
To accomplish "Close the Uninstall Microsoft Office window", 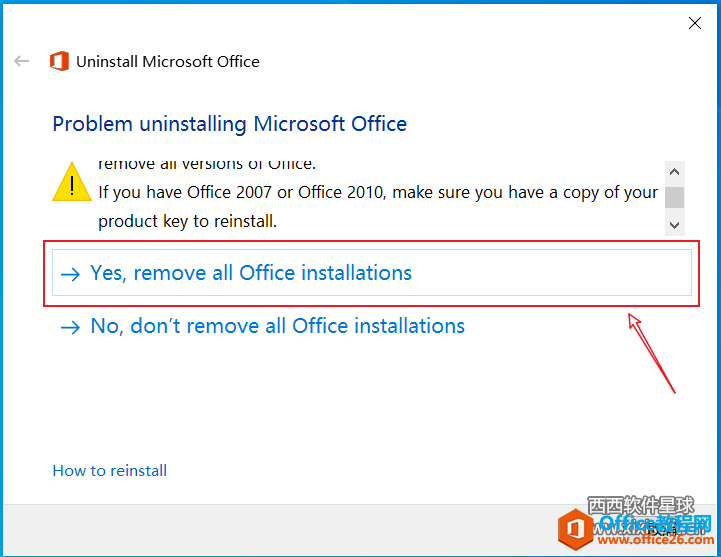I will [695, 22].
